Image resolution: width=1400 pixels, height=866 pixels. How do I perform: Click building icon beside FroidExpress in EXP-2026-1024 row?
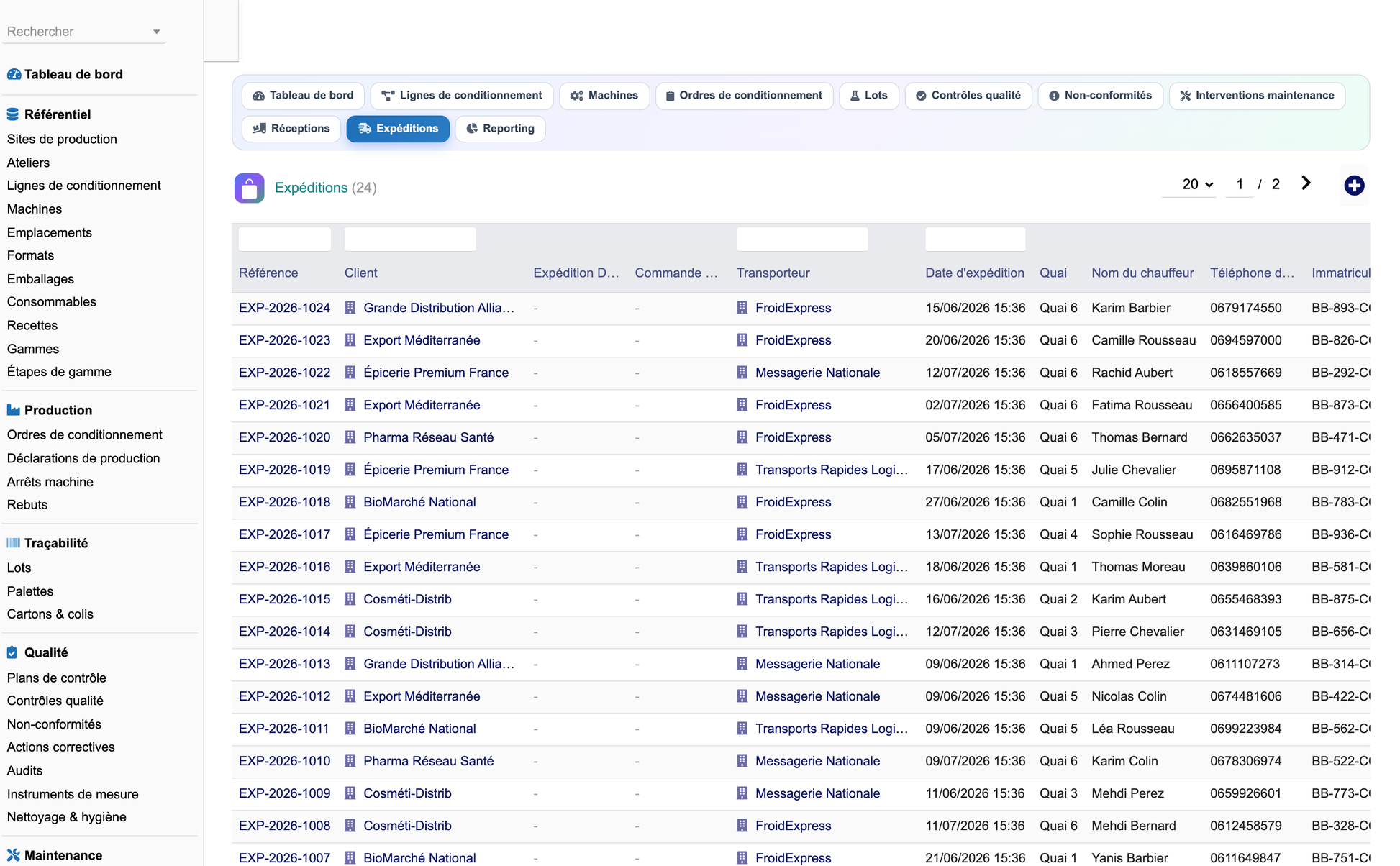pos(742,308)
